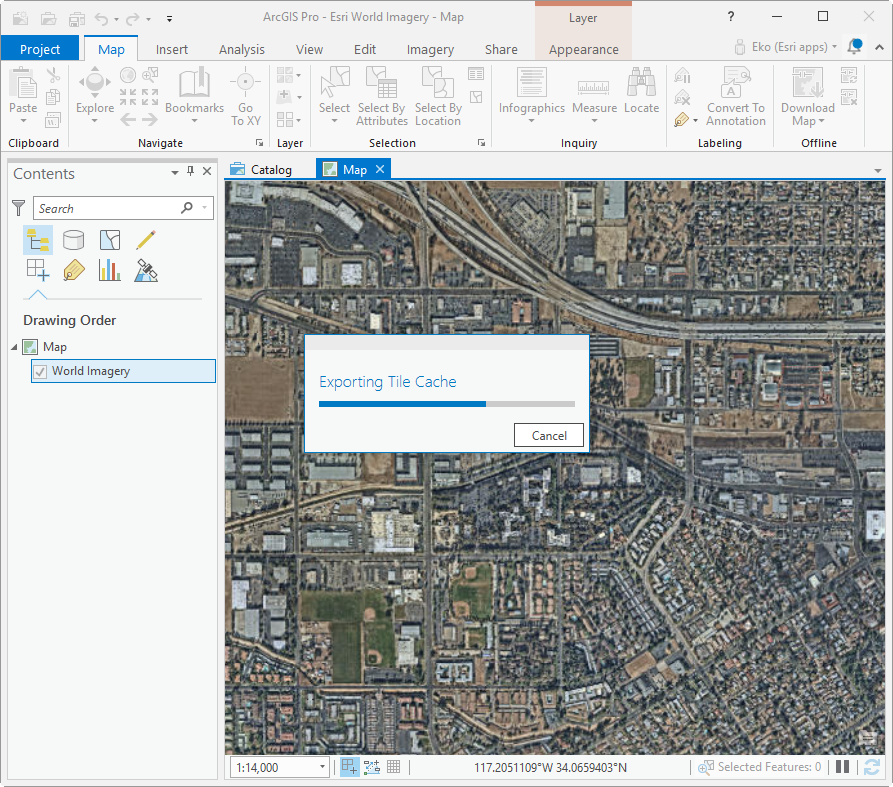The width and height of the screenshot is (893, 787).
Task: List by Data Source in Contents
Action: (73, 240)
